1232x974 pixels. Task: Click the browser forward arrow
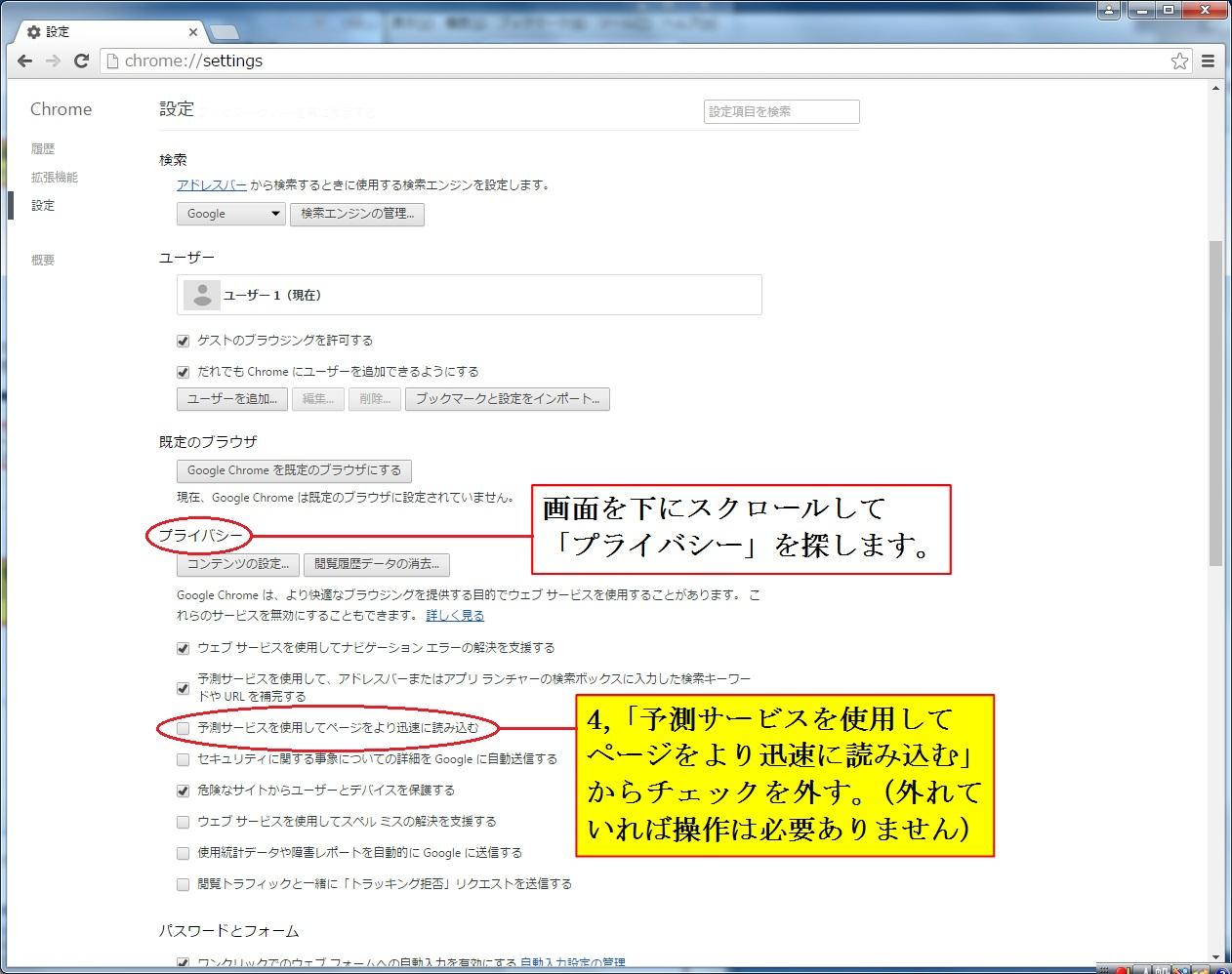point(54,61)
